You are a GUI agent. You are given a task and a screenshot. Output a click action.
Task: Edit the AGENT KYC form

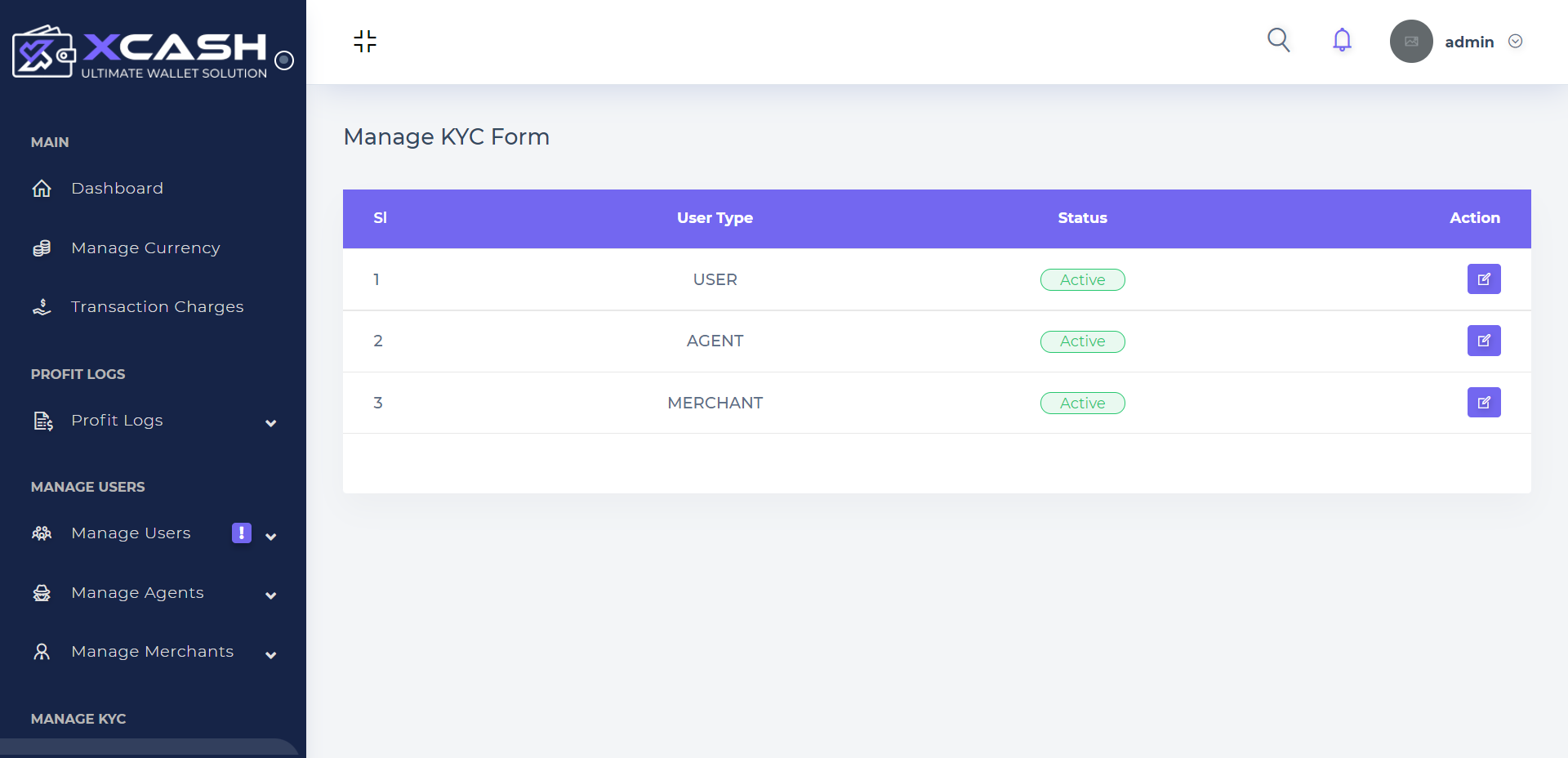1483,341
